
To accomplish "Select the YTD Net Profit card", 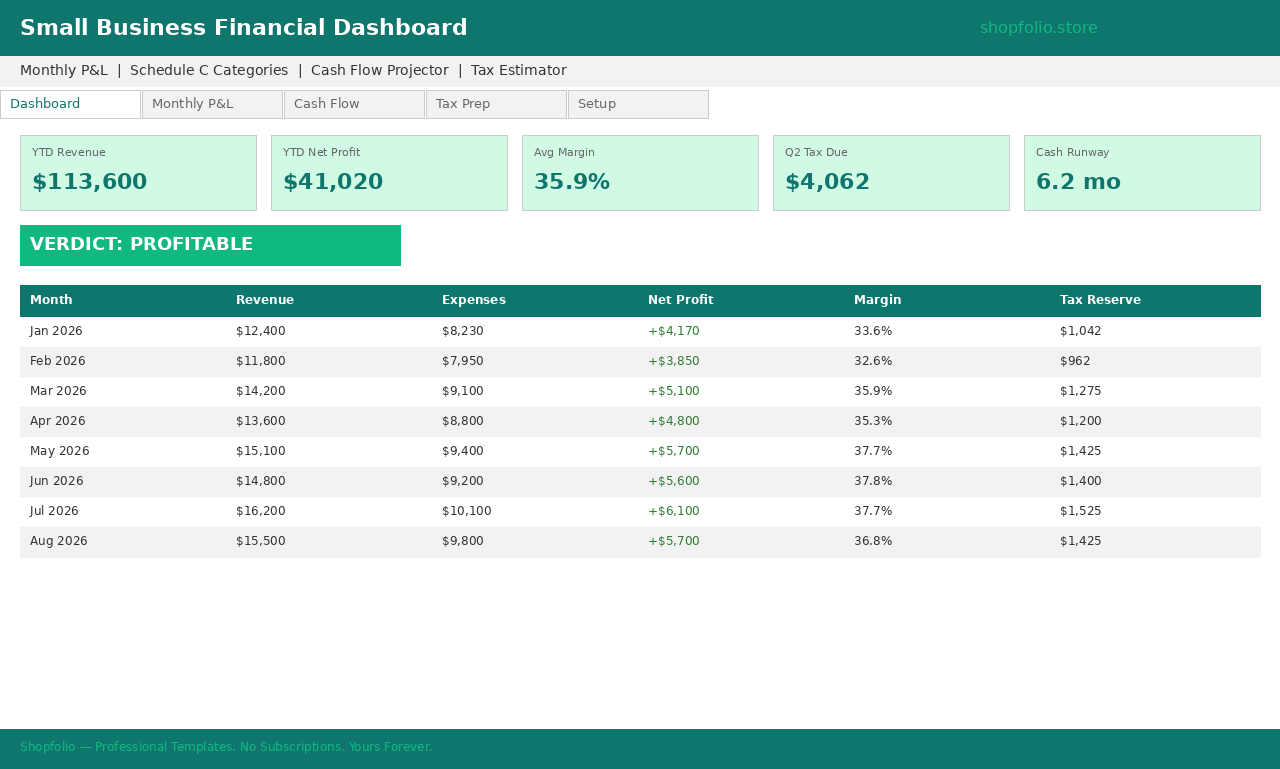I will point(389,173).
